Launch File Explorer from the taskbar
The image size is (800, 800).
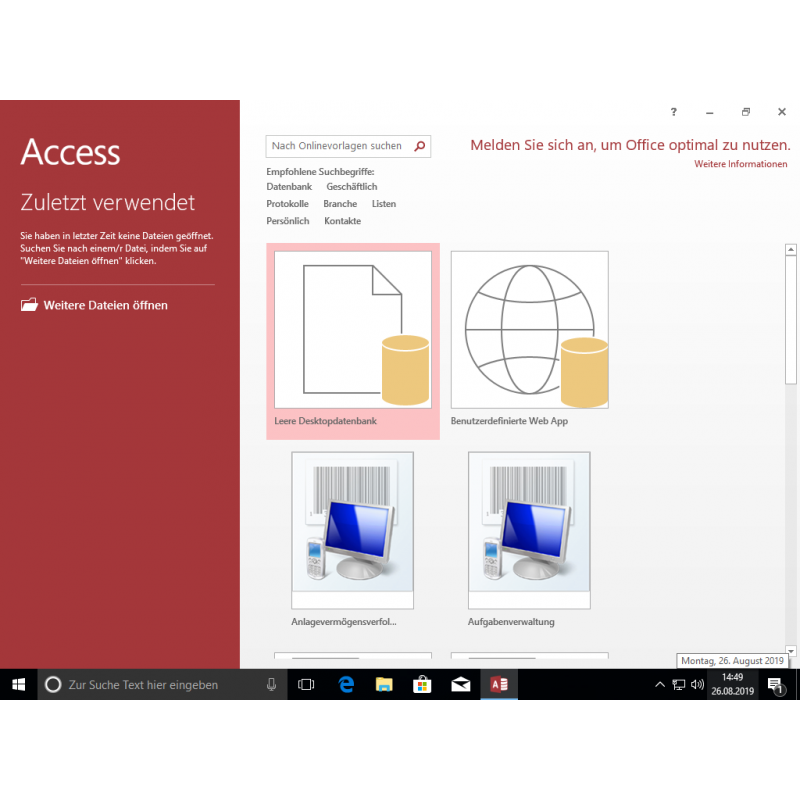(x=384, y=684)
